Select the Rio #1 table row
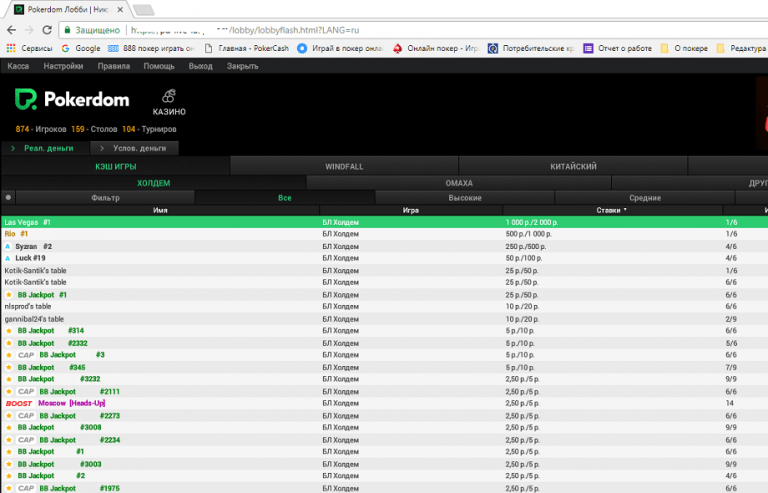 click(384, 234)
